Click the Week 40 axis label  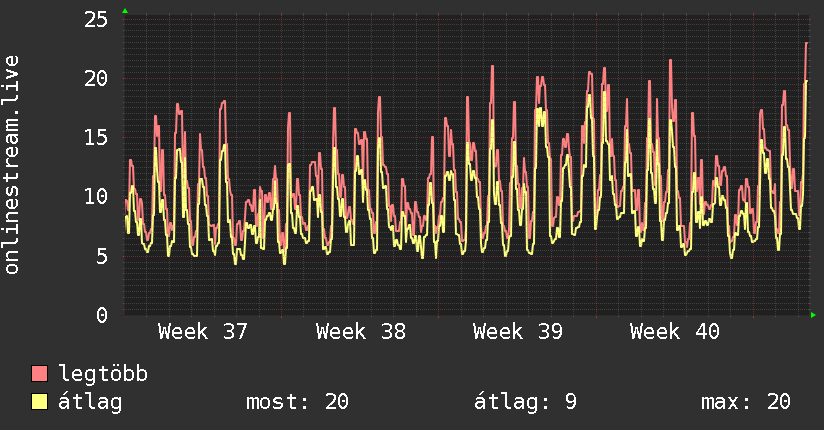click(675, 332)
